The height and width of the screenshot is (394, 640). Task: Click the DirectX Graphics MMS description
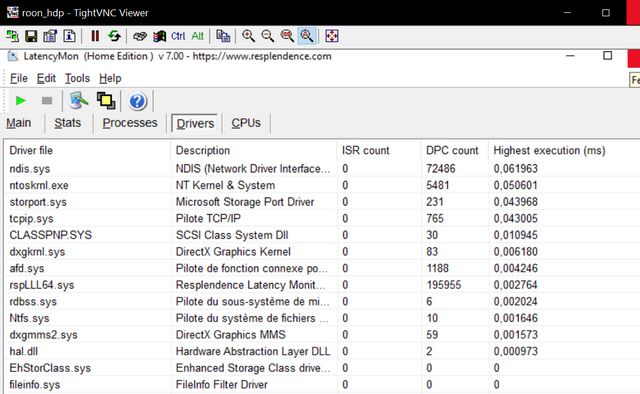pos(231,335)
